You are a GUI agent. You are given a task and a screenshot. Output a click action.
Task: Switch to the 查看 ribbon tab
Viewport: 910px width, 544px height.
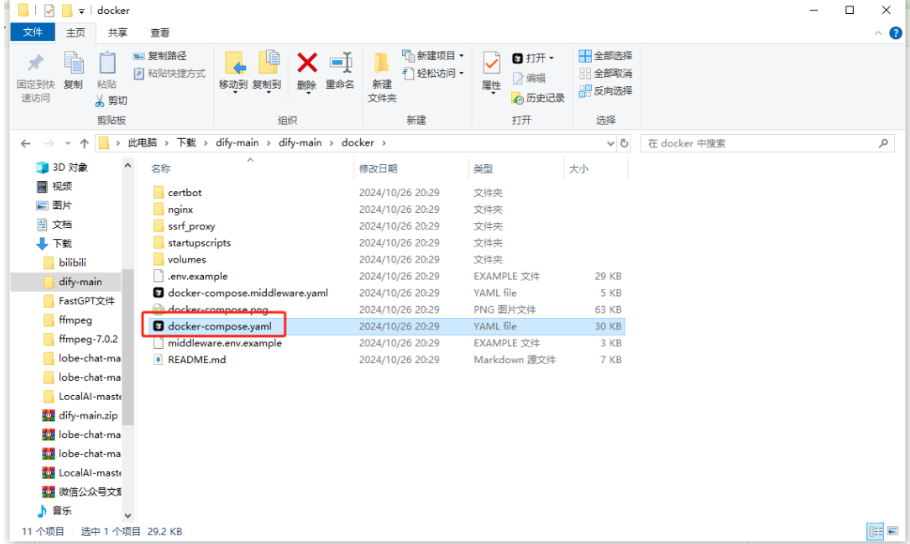160,33
